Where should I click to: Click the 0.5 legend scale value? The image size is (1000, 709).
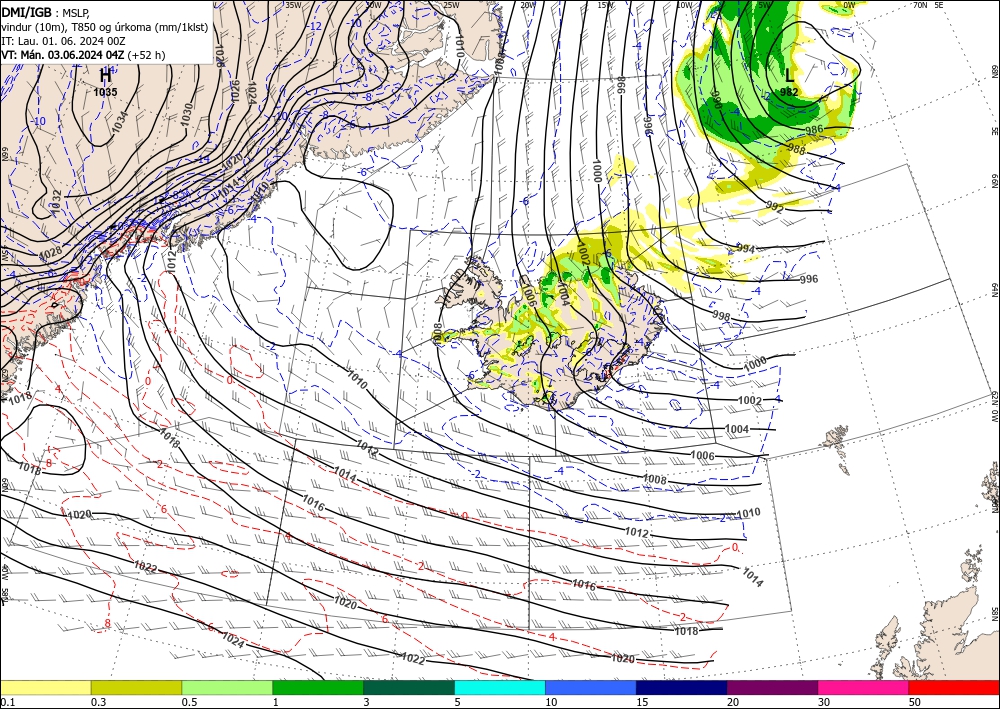coord(189,702)
